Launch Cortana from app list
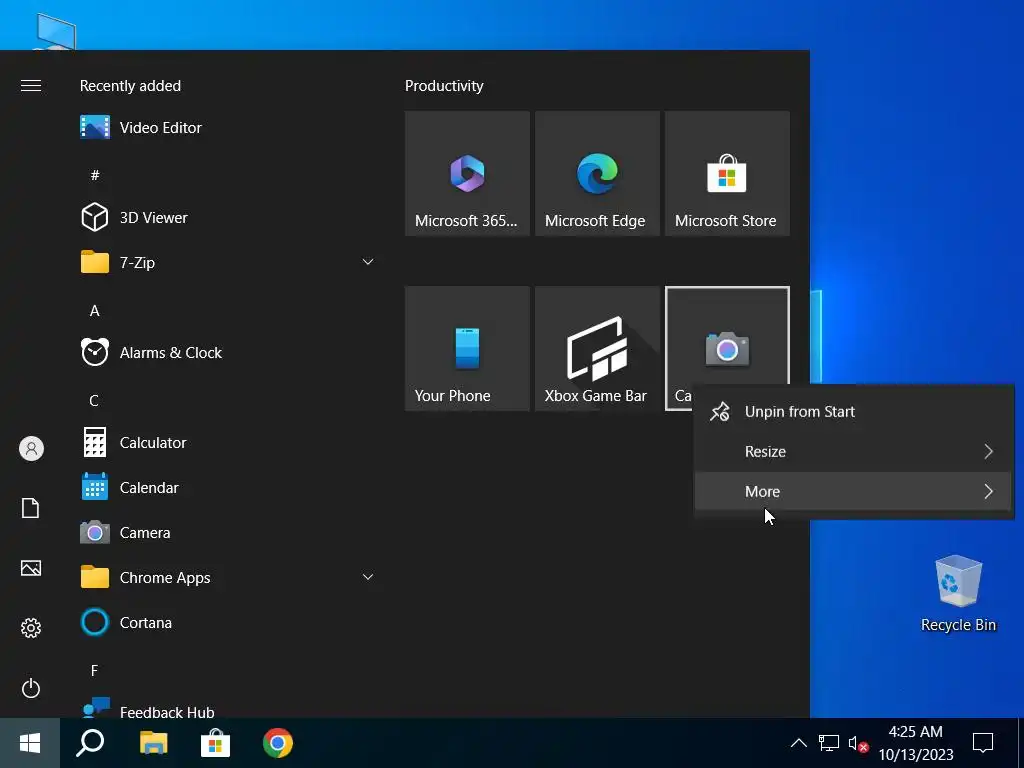The height and width of the screenshot is (768, 1024). click(227, 623)
